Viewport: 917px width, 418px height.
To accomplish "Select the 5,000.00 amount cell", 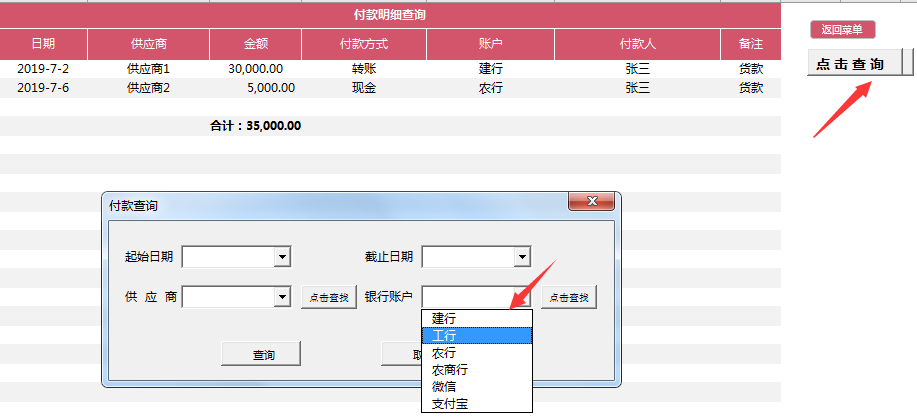I will point(256,88).
